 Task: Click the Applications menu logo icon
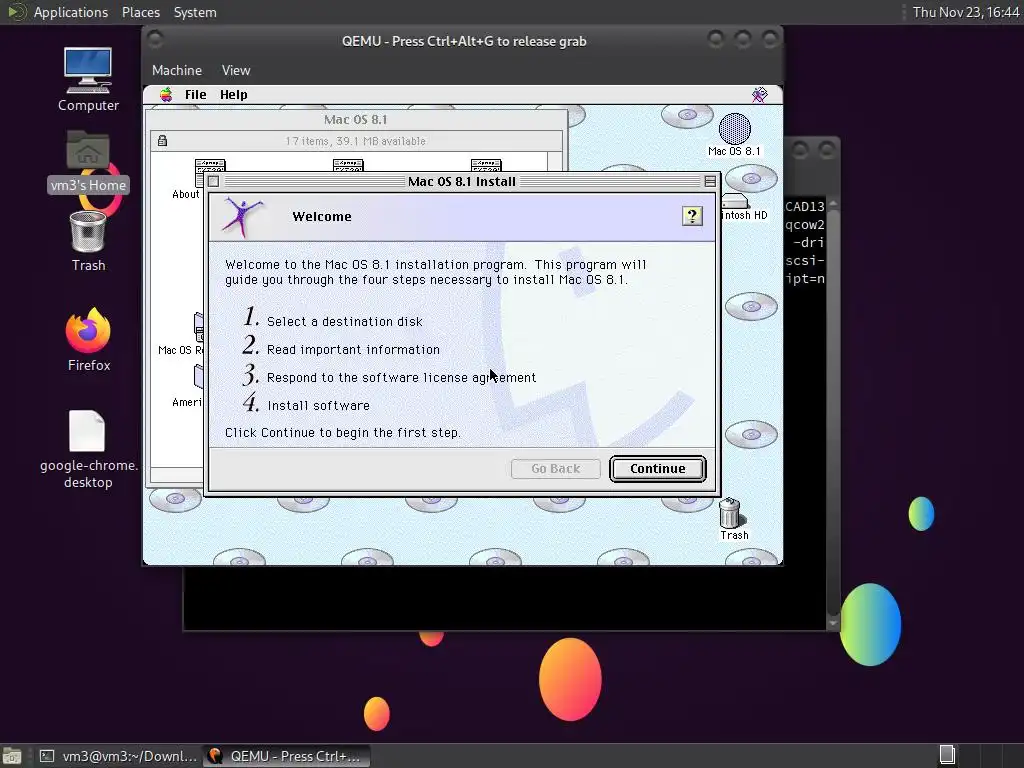[x=16, y=12]
